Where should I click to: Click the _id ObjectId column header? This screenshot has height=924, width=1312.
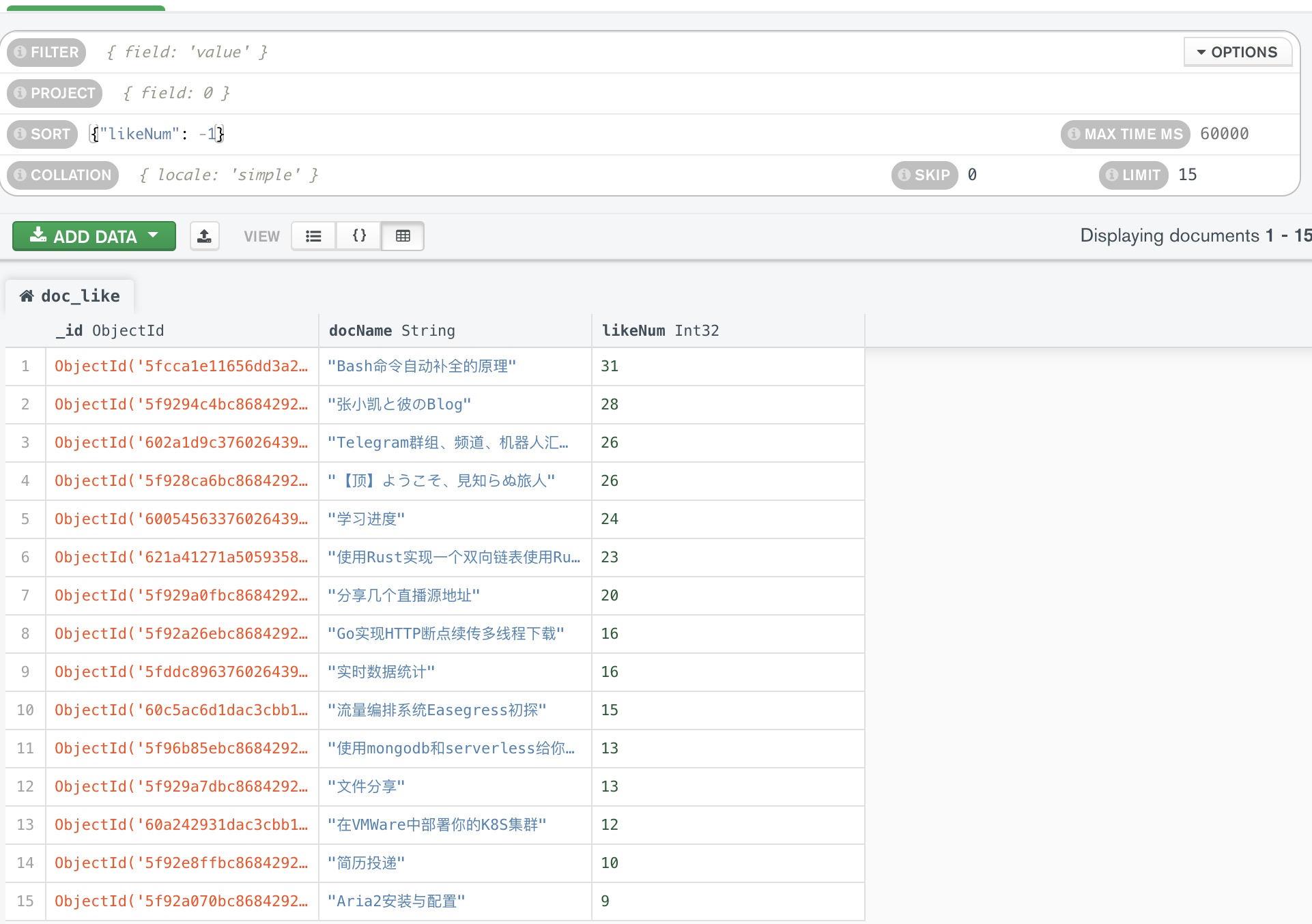(x=182, y=331)
